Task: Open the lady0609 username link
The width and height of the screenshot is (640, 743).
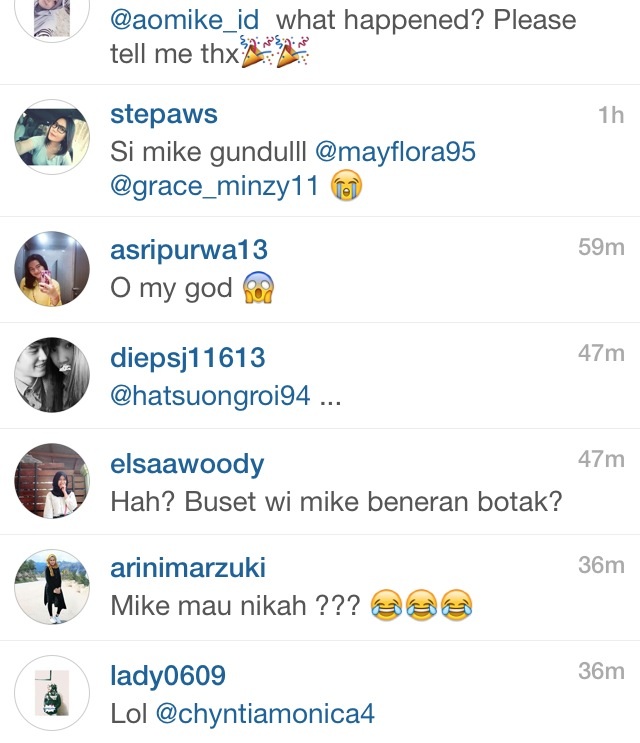Action: [168, 676]
